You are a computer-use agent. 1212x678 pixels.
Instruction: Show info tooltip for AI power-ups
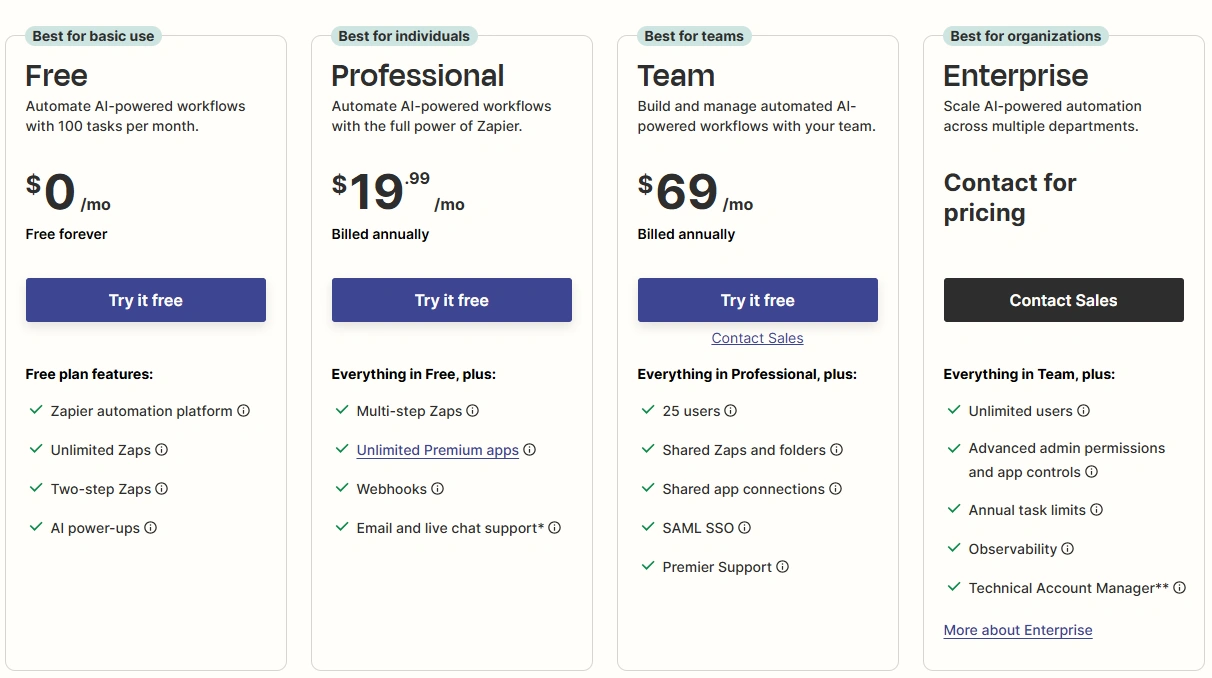[151, 528]
